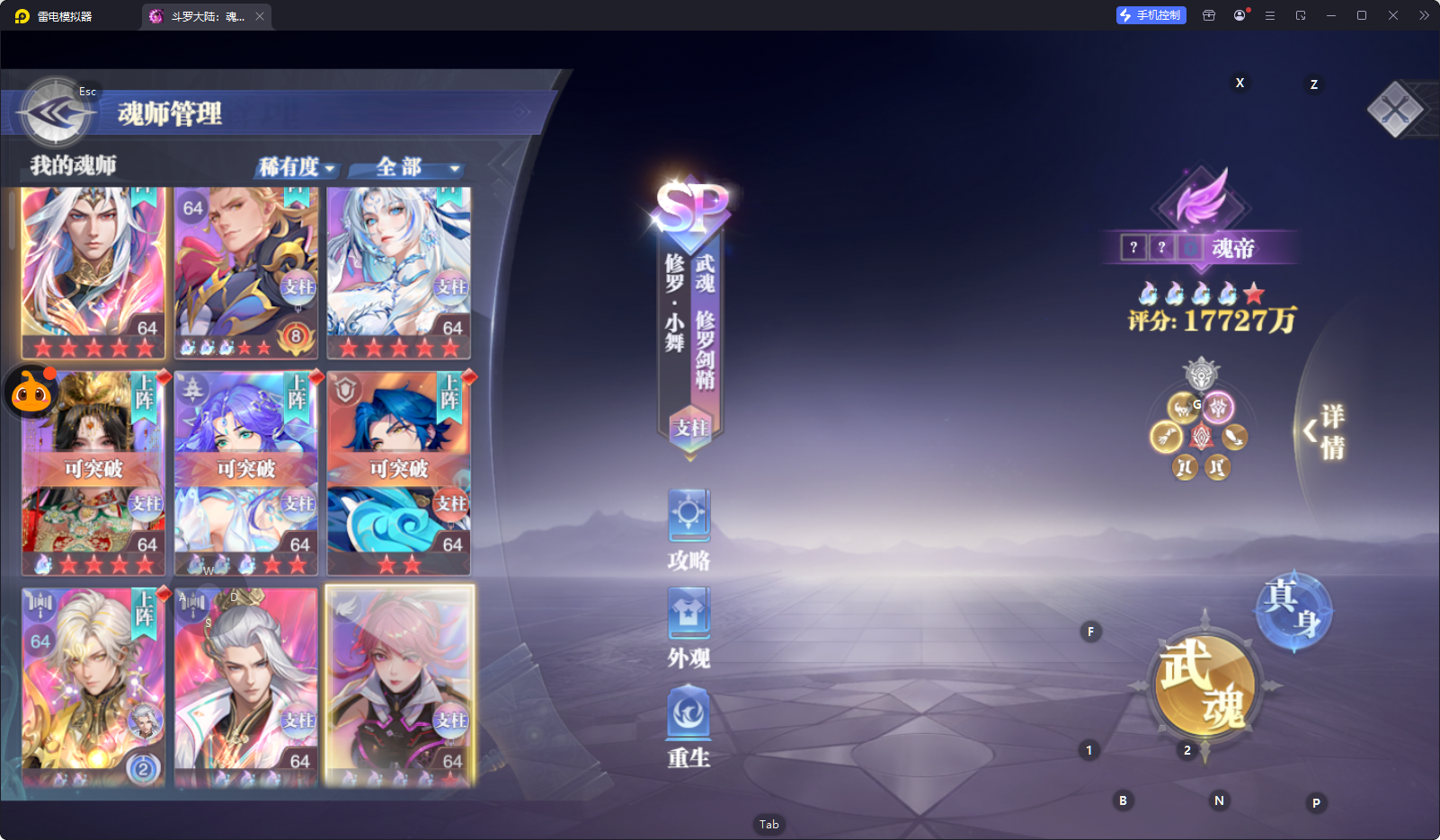Click the 修罗·小舞 name banner

coord(675,302)
